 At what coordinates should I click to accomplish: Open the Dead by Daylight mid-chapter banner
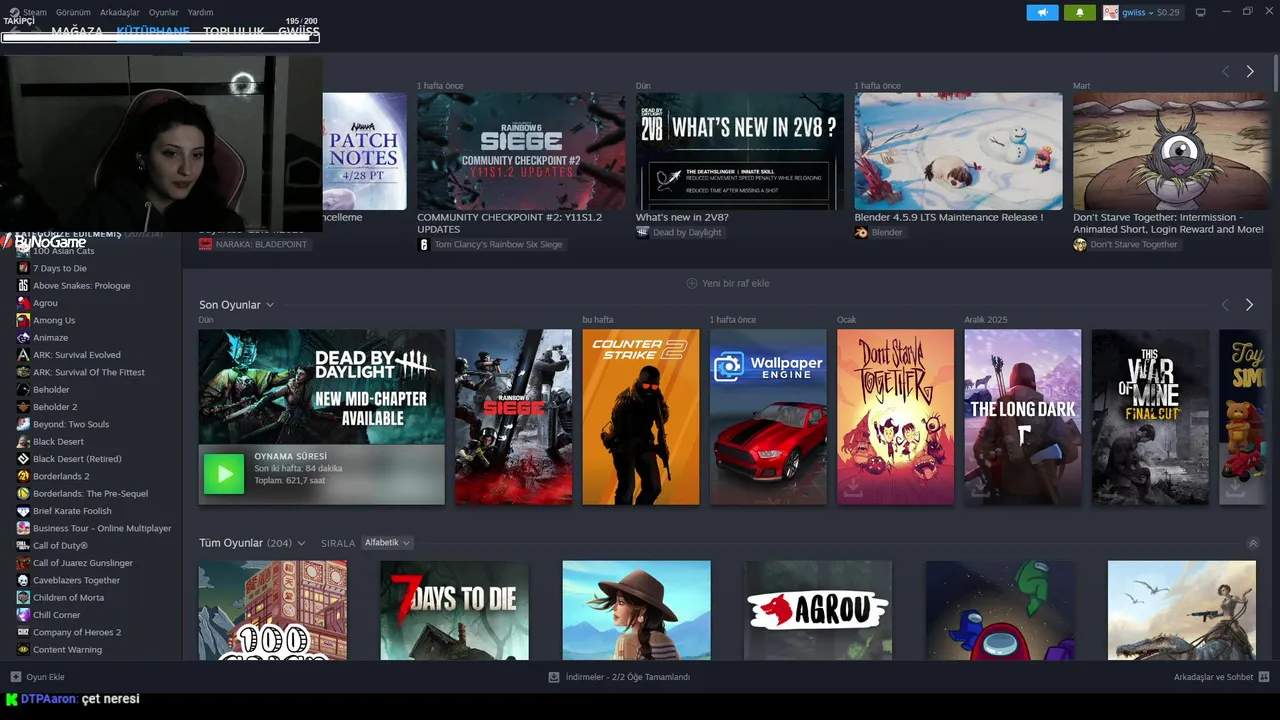tap(322, 387)
